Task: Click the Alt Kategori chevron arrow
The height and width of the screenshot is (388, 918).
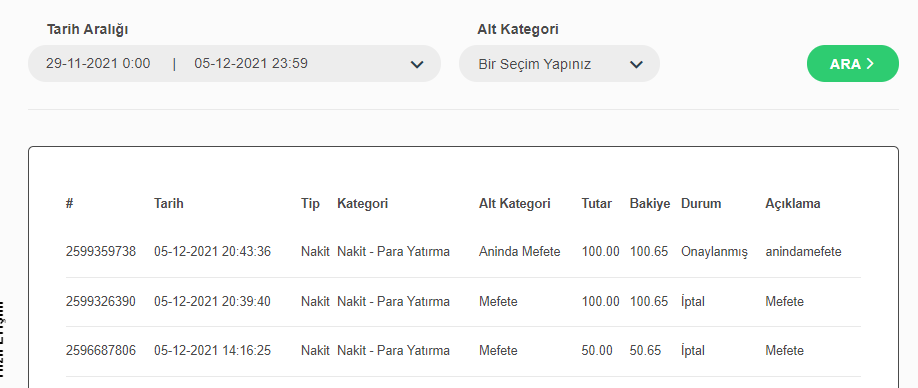Action: [636, 64]
